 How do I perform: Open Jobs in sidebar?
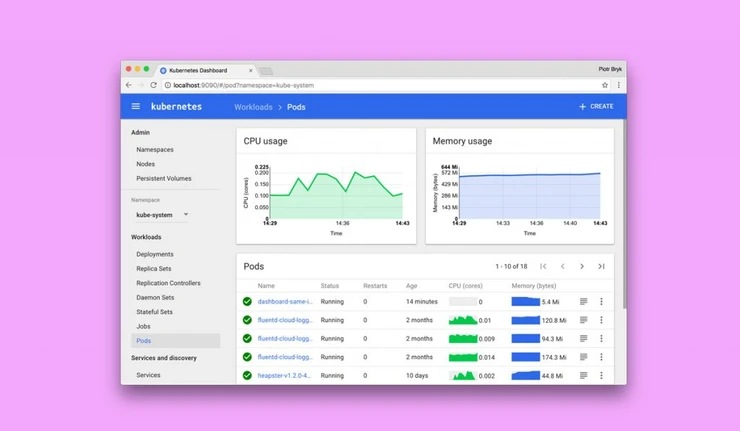[143, 326]
